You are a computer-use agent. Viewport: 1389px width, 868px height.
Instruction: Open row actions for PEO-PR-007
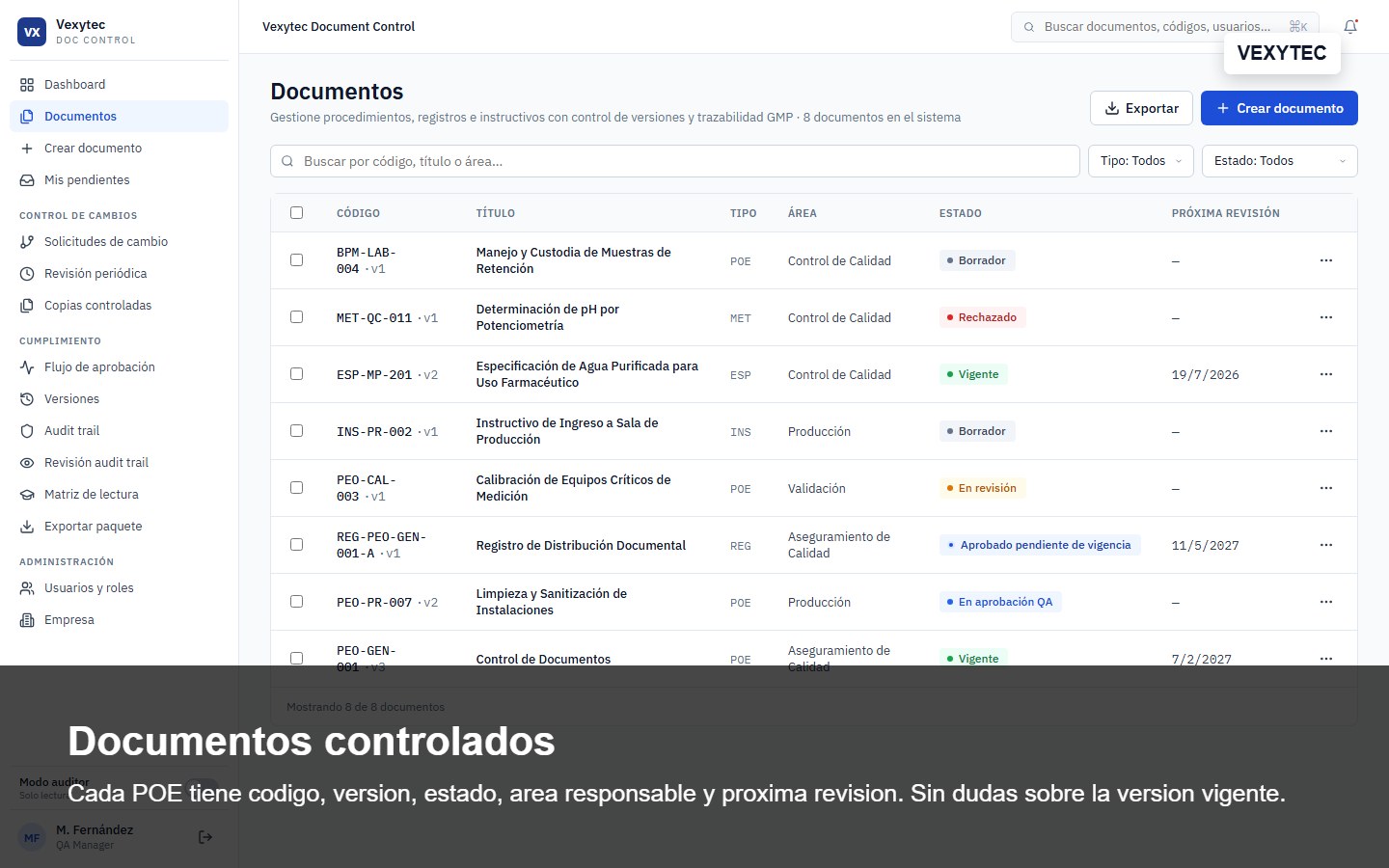pyautogui.click(x=1326, y=602)
